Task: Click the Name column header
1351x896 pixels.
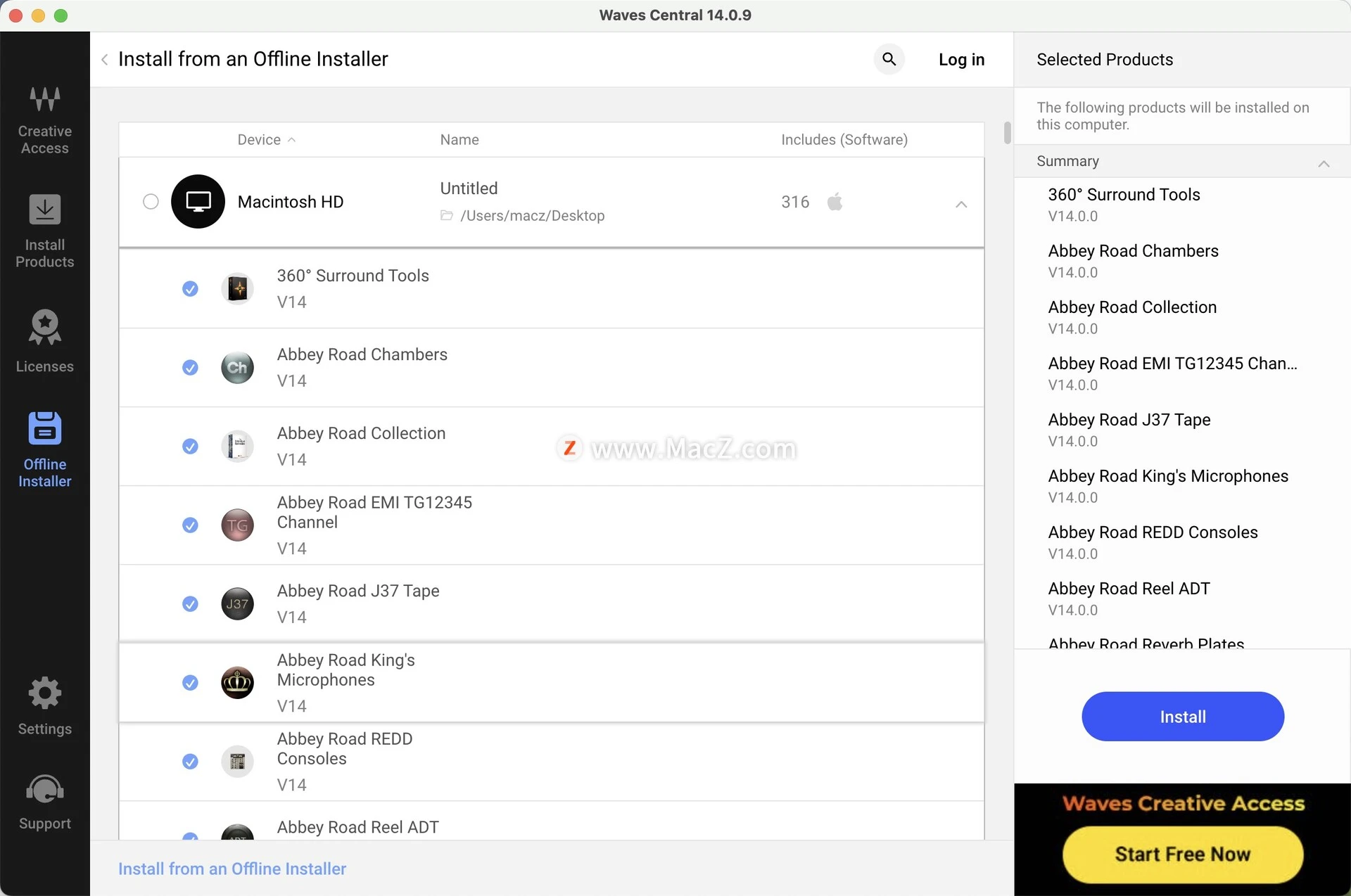Action: coord(459,140)
